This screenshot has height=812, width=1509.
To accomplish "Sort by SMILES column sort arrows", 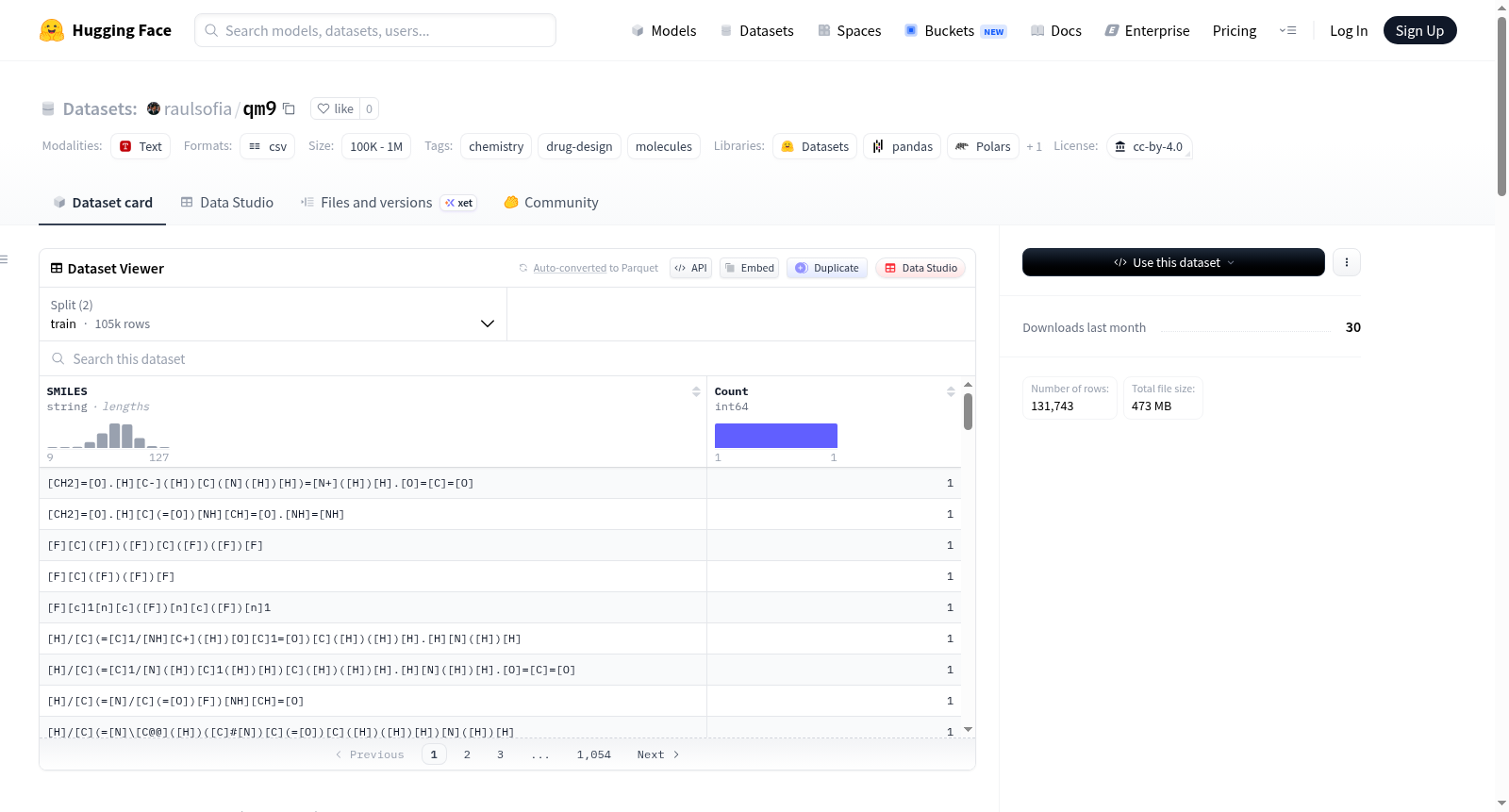I will (x=696, y=391).
